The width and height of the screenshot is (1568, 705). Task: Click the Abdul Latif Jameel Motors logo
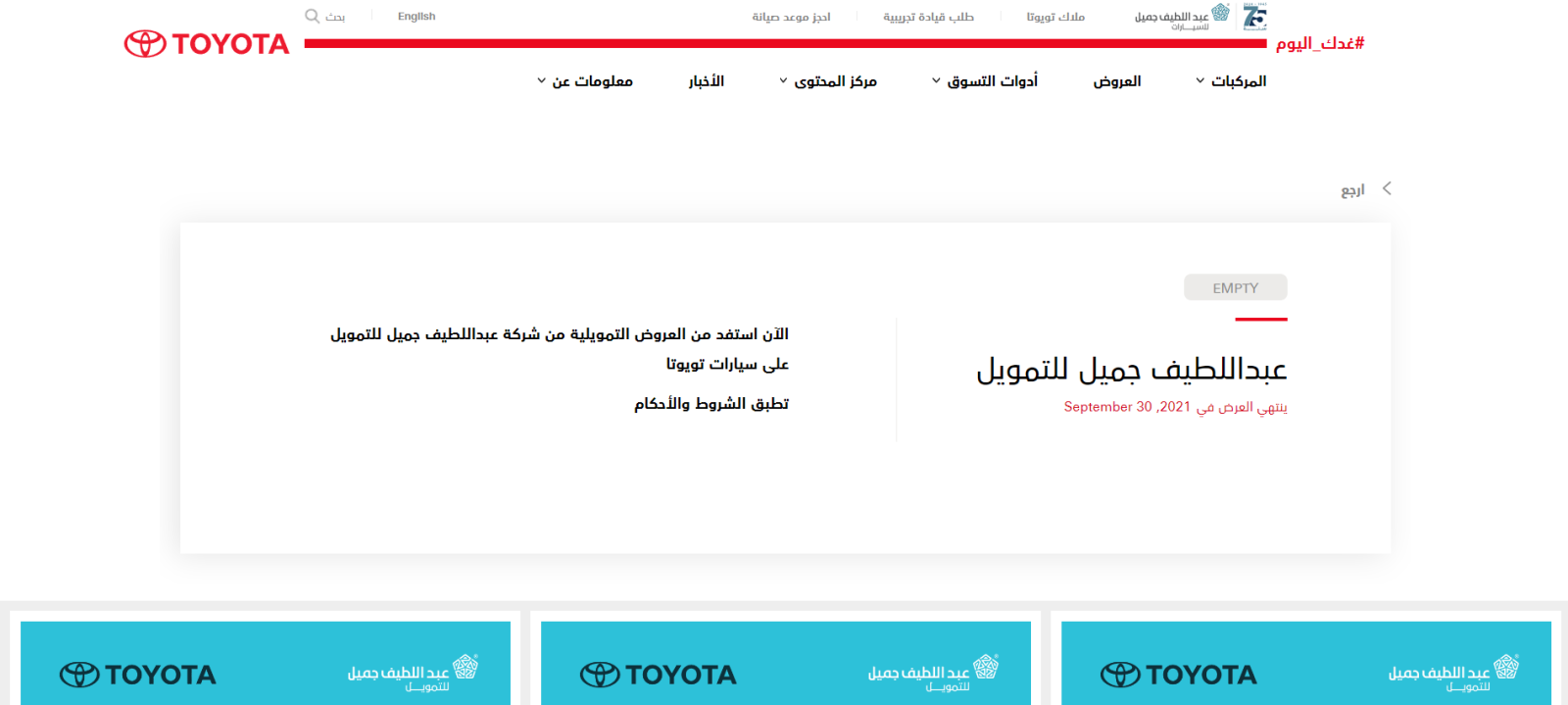click(1181, 17)
